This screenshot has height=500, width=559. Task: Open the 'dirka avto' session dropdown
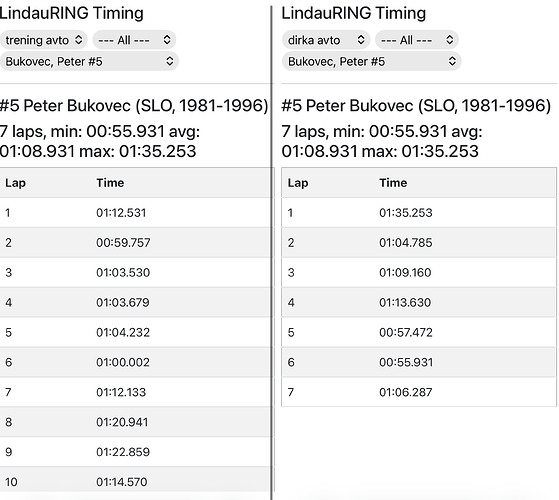pyautogui.click(x=326, y=40)
